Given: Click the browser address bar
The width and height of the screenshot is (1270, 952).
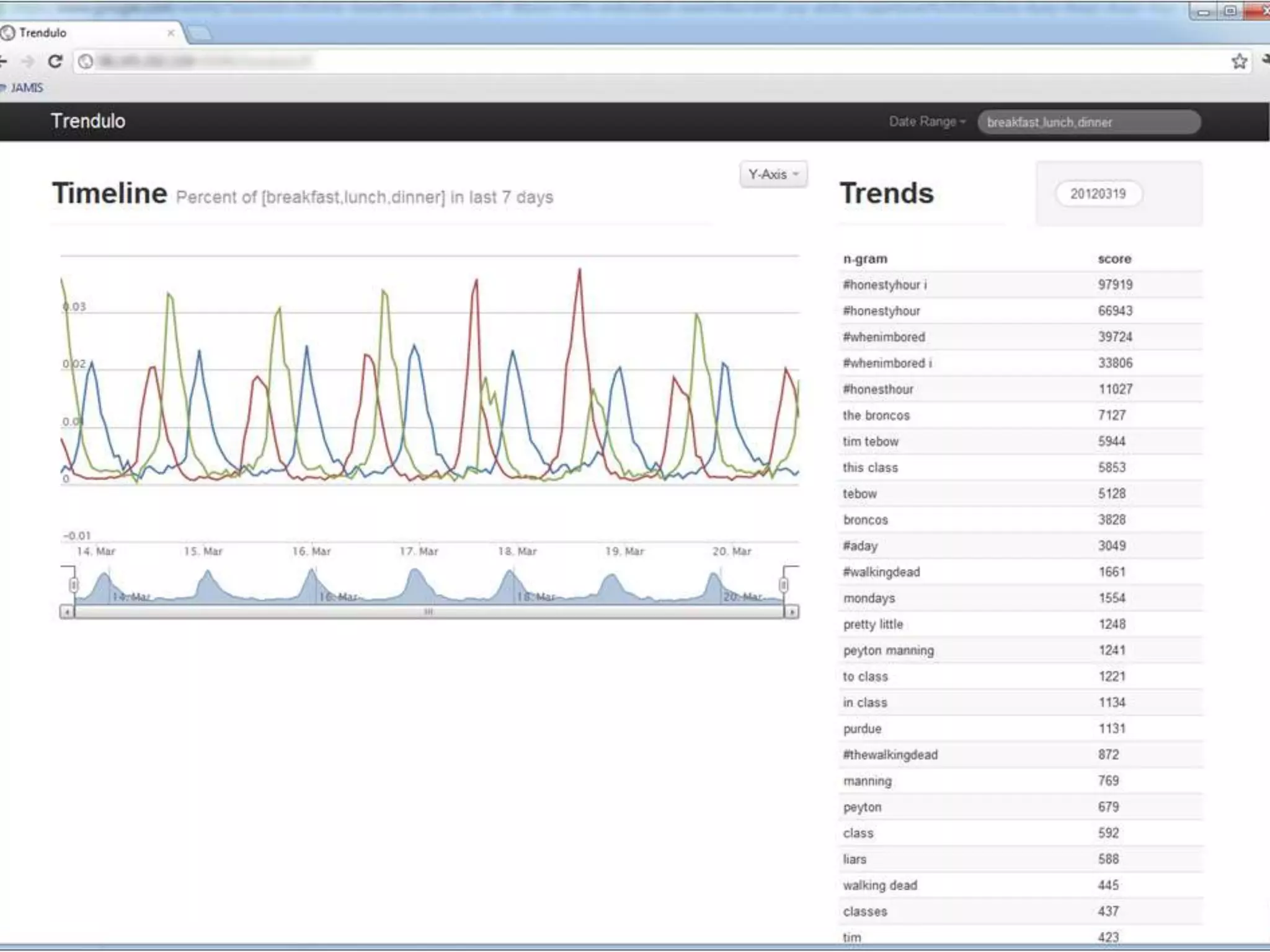Looking at the screenshot, I should tap(620, 61).
